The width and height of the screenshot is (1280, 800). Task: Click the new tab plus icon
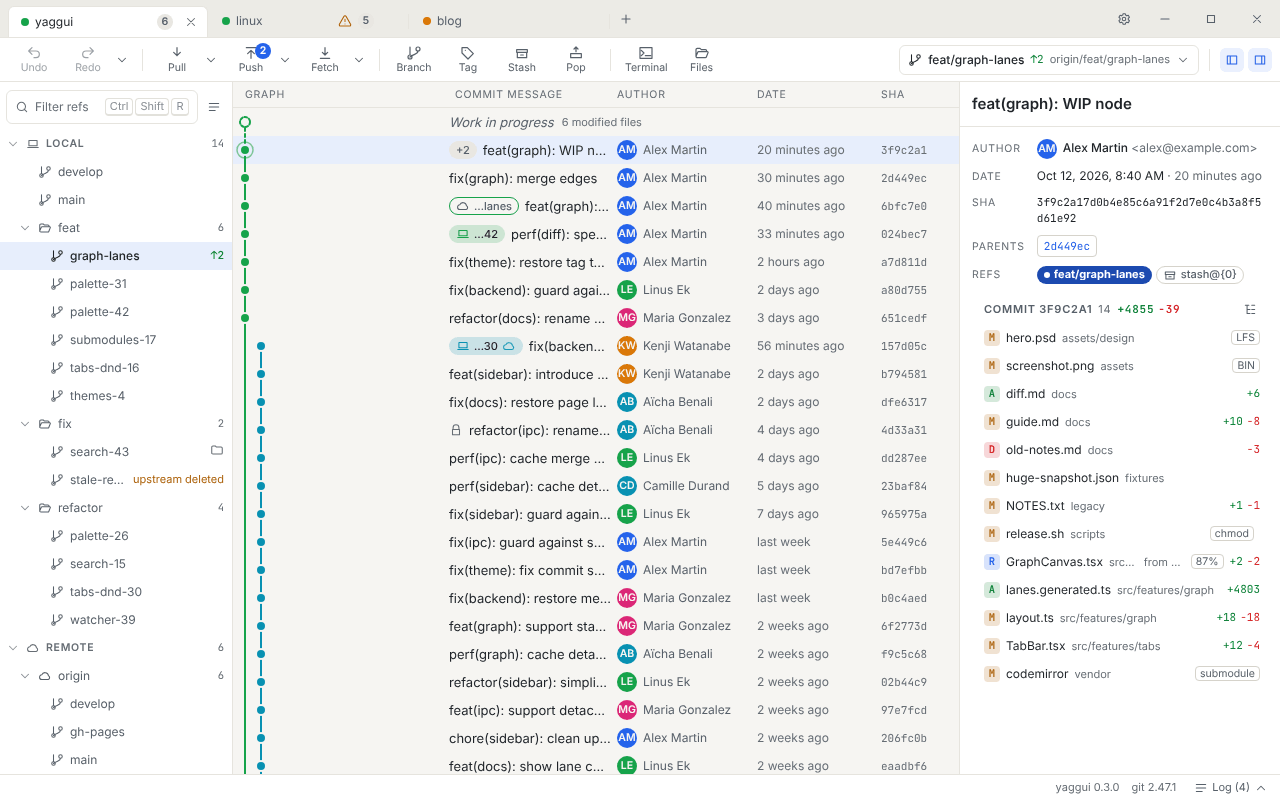pos(626,19)
